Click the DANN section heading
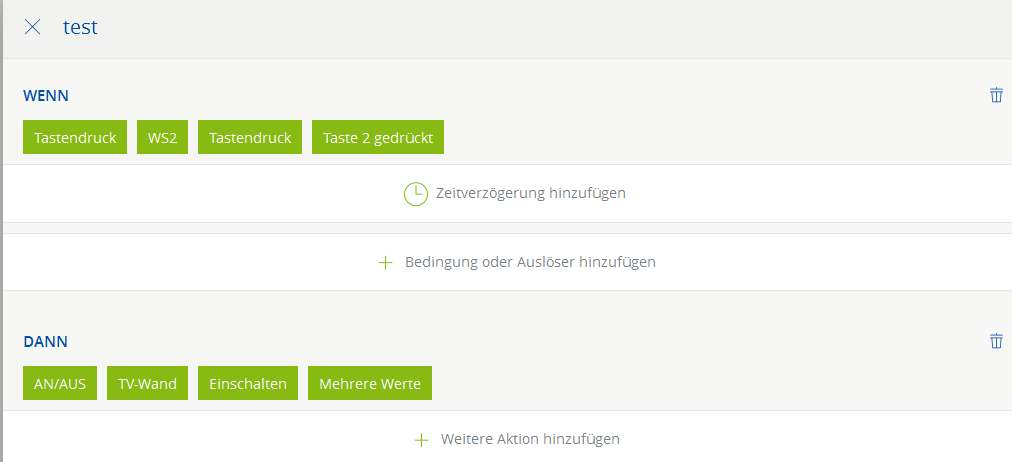The width and height of the screenshot is (1012, 462). [x=45, y=342]
